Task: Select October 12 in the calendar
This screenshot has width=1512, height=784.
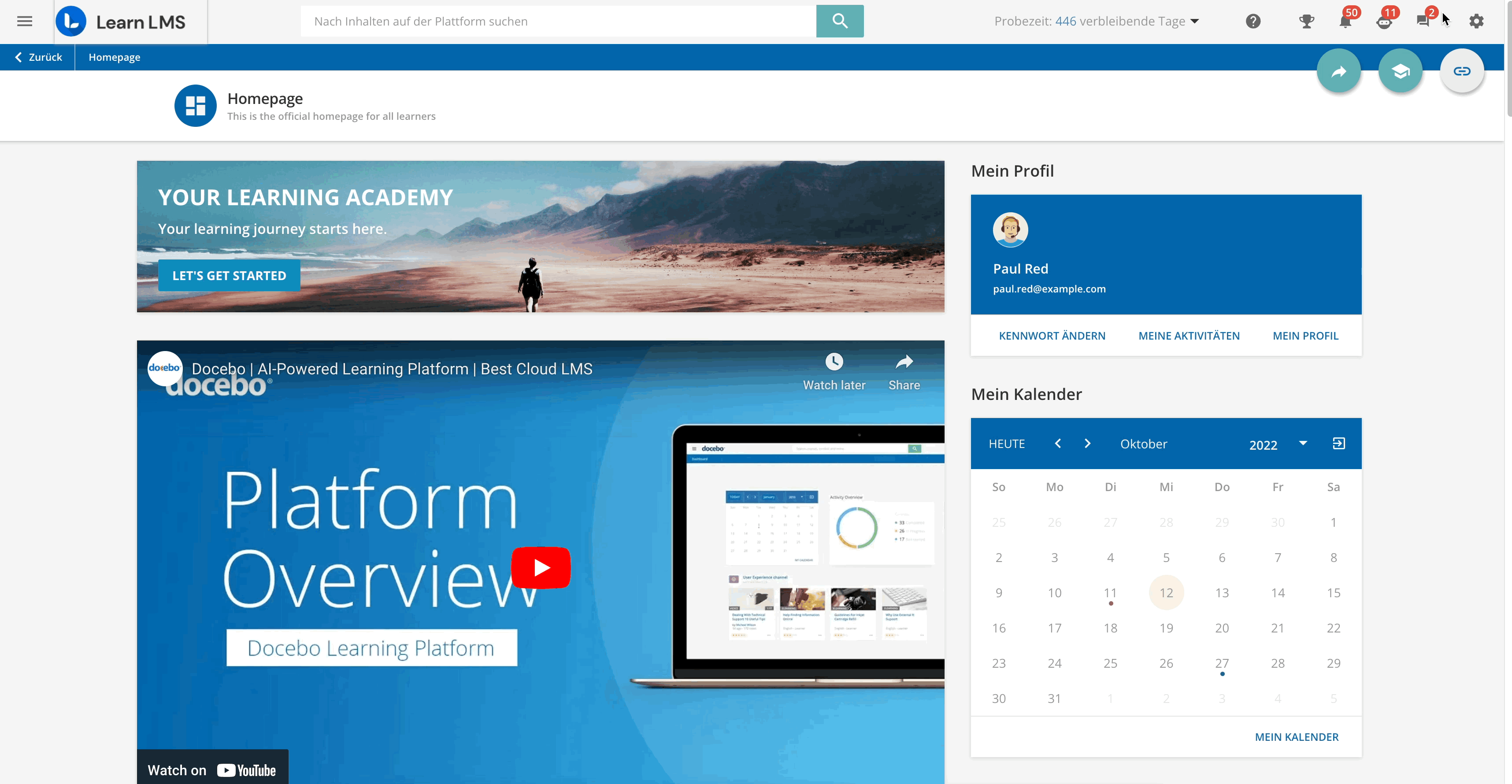Action: point(1166,593)
